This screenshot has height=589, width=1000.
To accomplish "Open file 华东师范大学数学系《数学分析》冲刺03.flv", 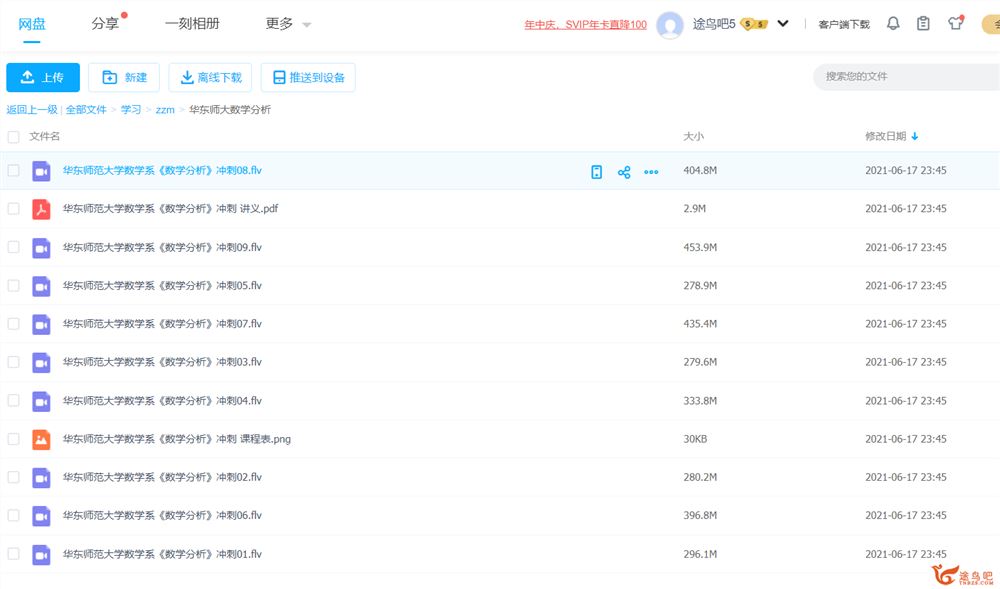I will tap(162, 361).
